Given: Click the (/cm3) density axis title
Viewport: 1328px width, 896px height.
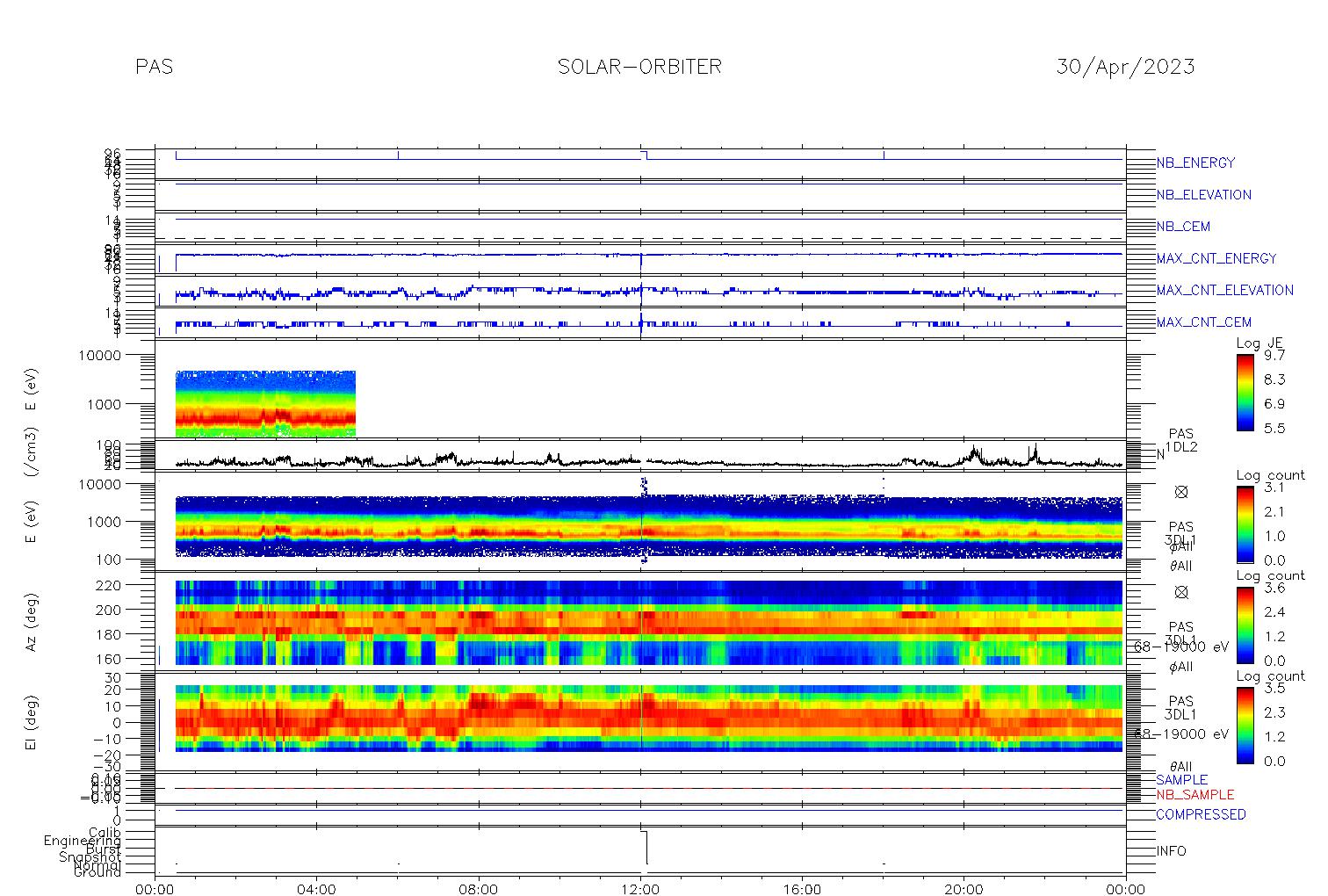Looking at the screenshot, I should point(31,452).
